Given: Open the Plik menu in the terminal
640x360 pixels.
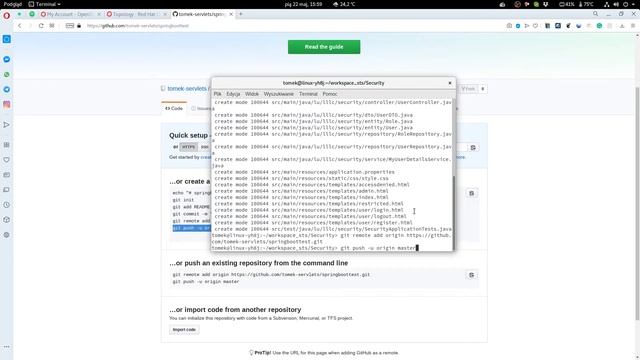Looking at the screenshot, I should (x=218, y=94).
